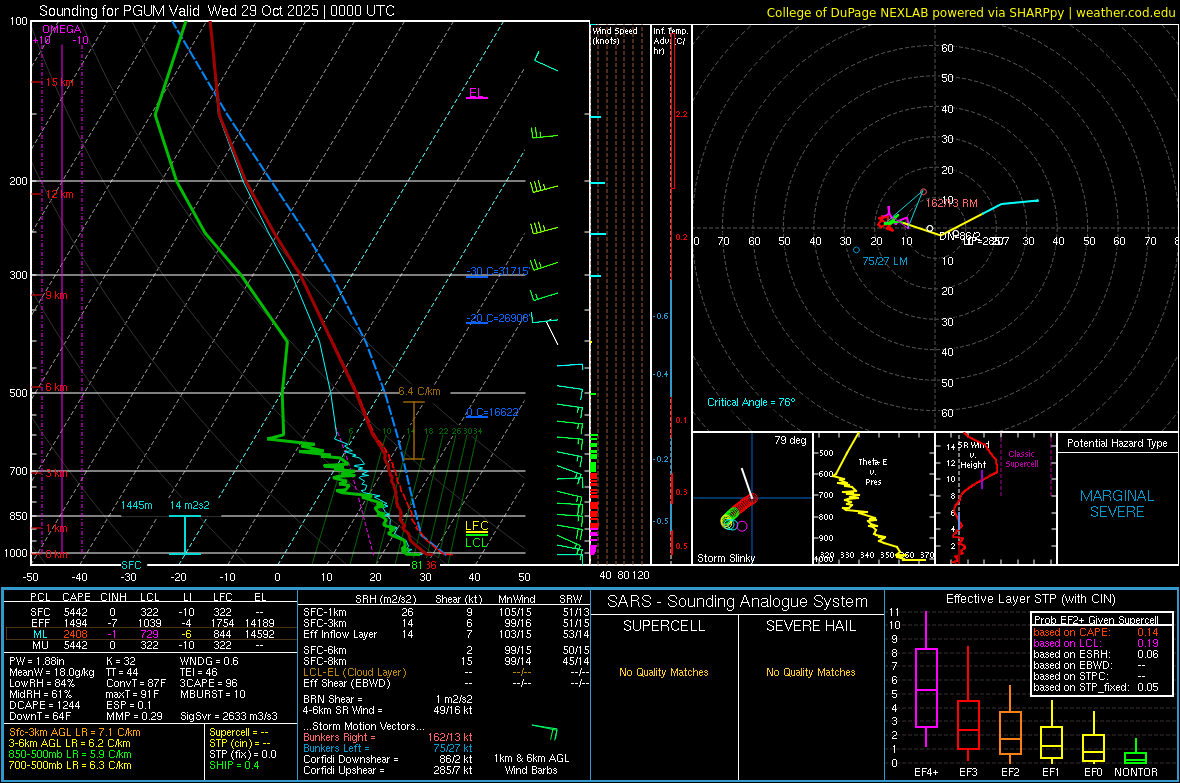
Task: Select the EFF parcel row
Action: (x=151, y=623)
